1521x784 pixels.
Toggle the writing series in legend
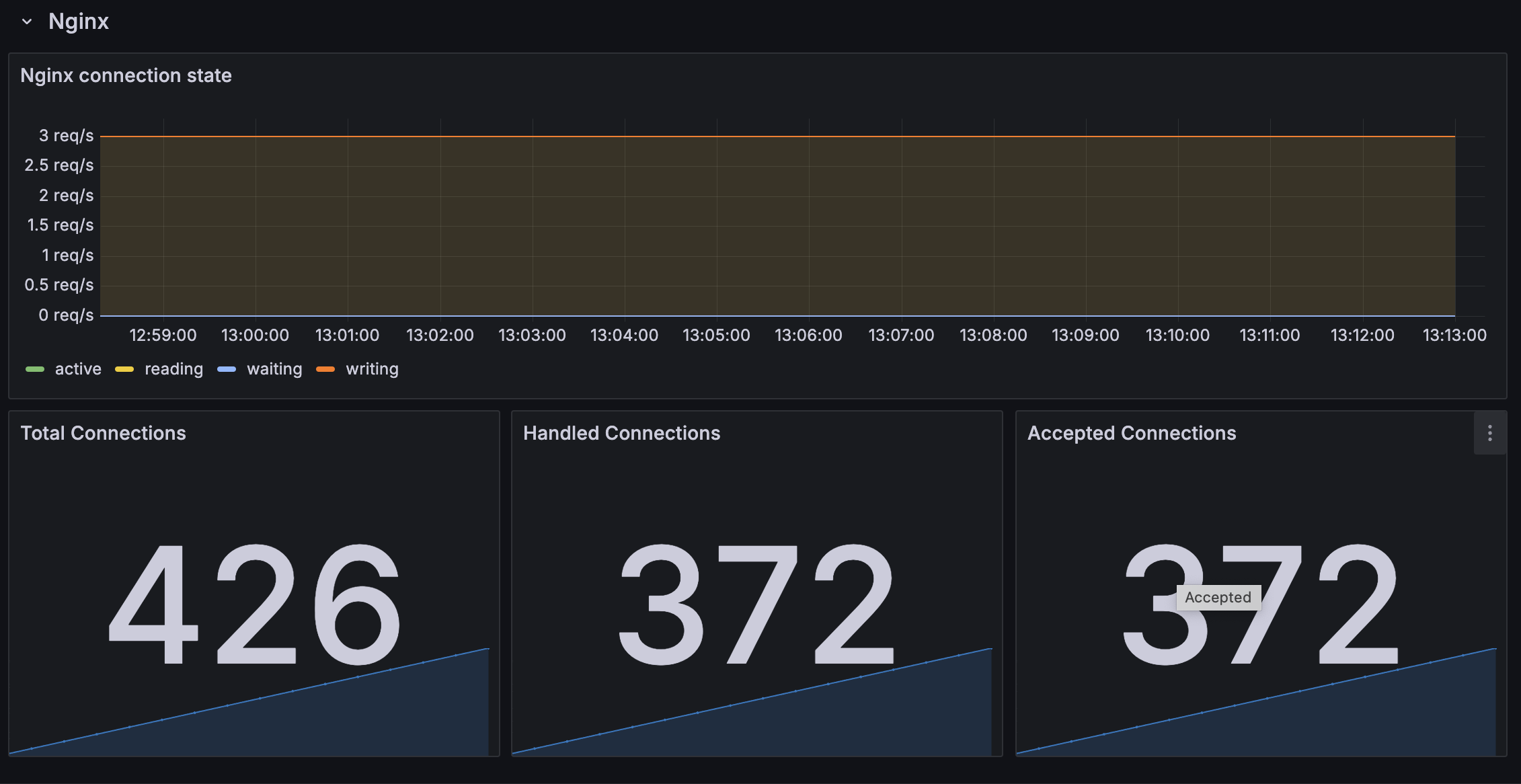click(372, 369)
